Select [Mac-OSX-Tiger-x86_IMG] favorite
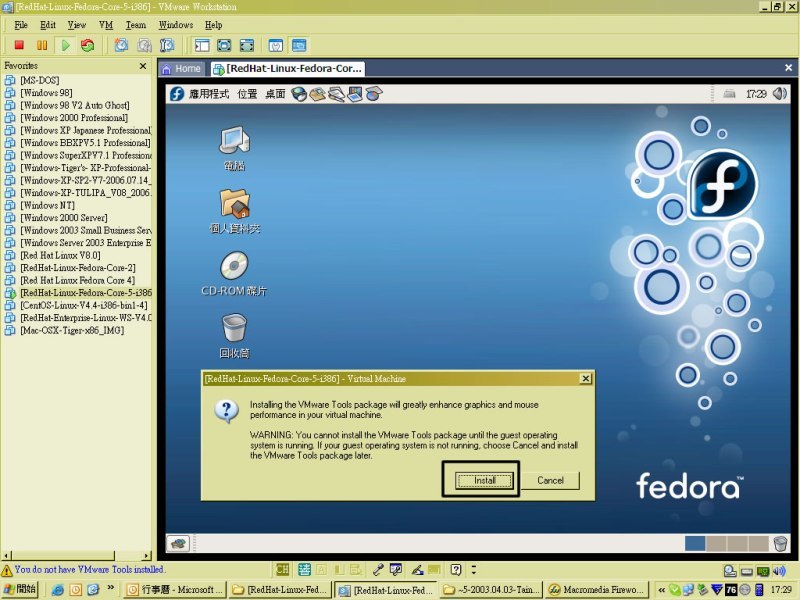 point(72,330)
